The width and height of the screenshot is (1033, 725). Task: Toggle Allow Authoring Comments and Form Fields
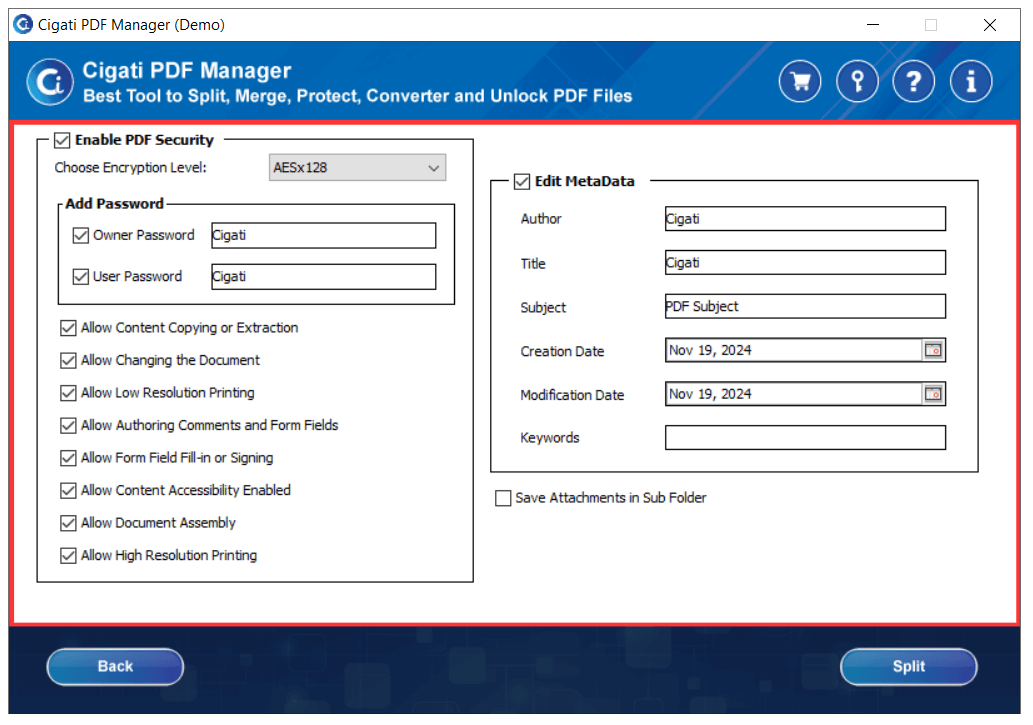[68, 426]
